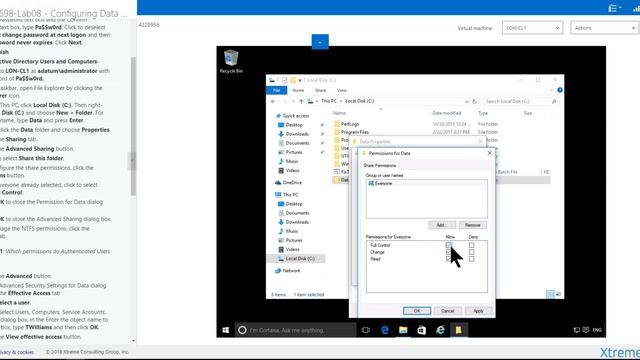Image resolution: width=640 pixels, height=360 pixels.
Task: Go up one folder level in Explorer
Action: point(301,101)
